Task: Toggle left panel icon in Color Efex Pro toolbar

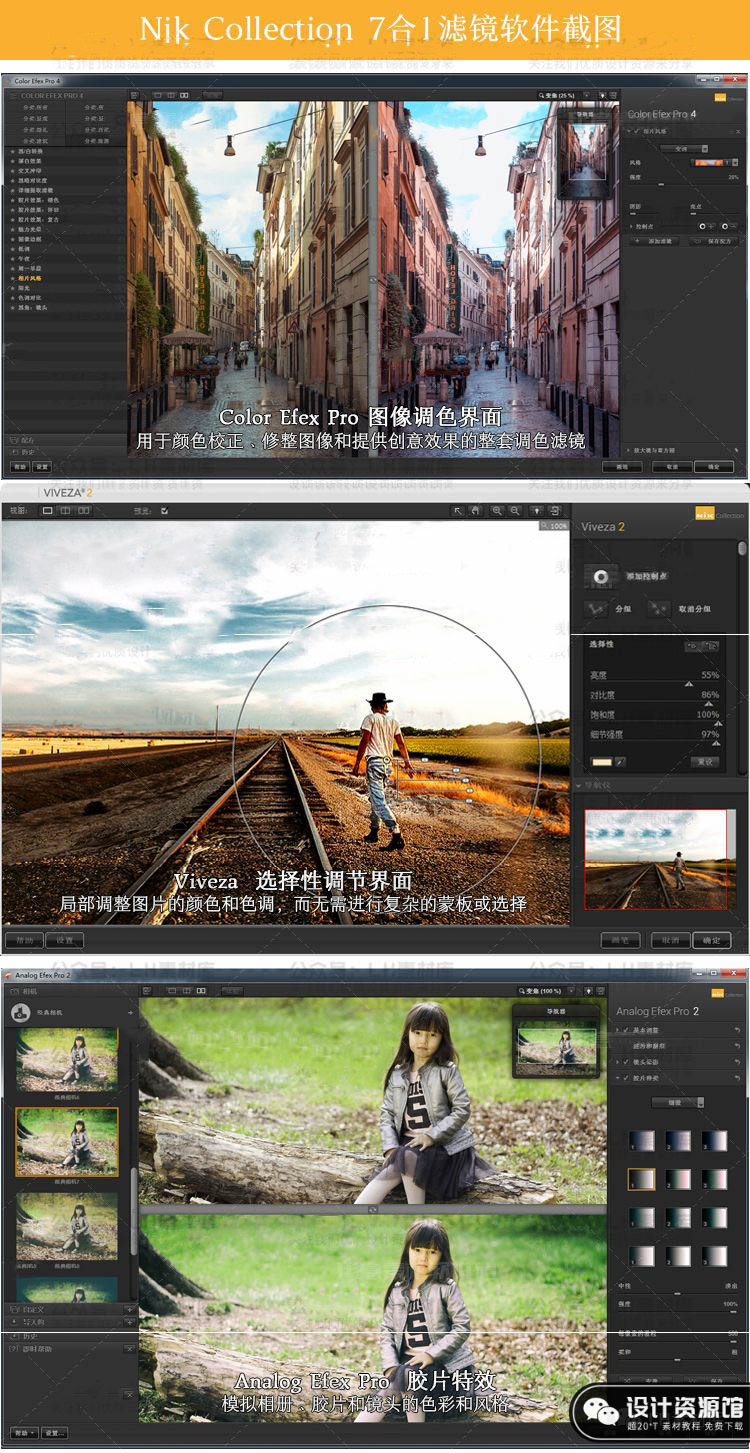Action: click(x=135, y=94)
